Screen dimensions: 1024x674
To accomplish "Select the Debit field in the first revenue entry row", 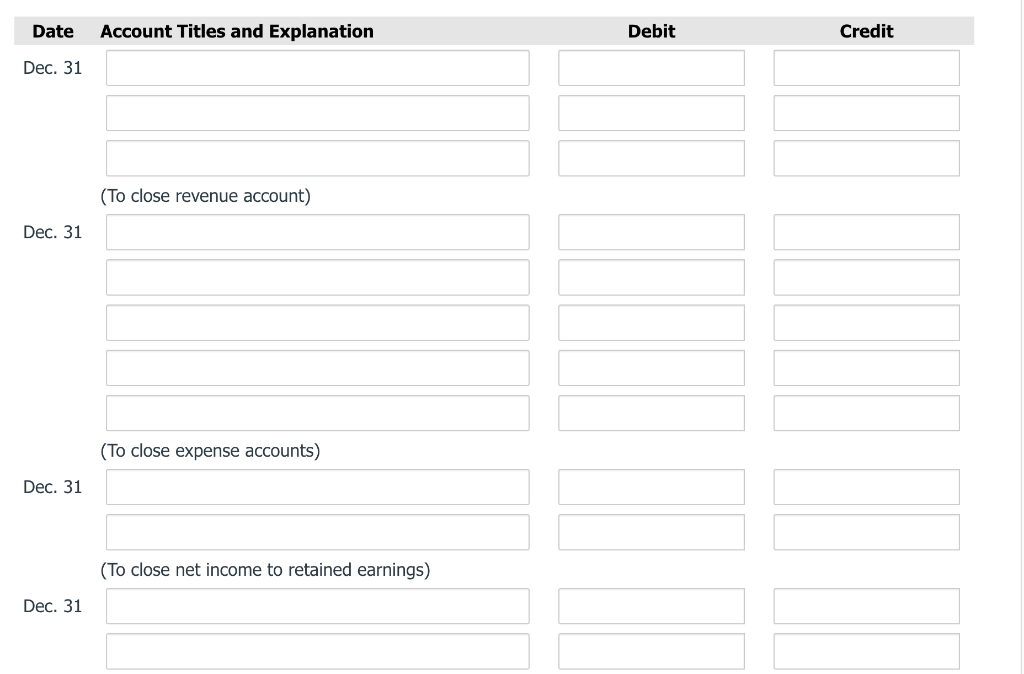I will coord(651,67).
